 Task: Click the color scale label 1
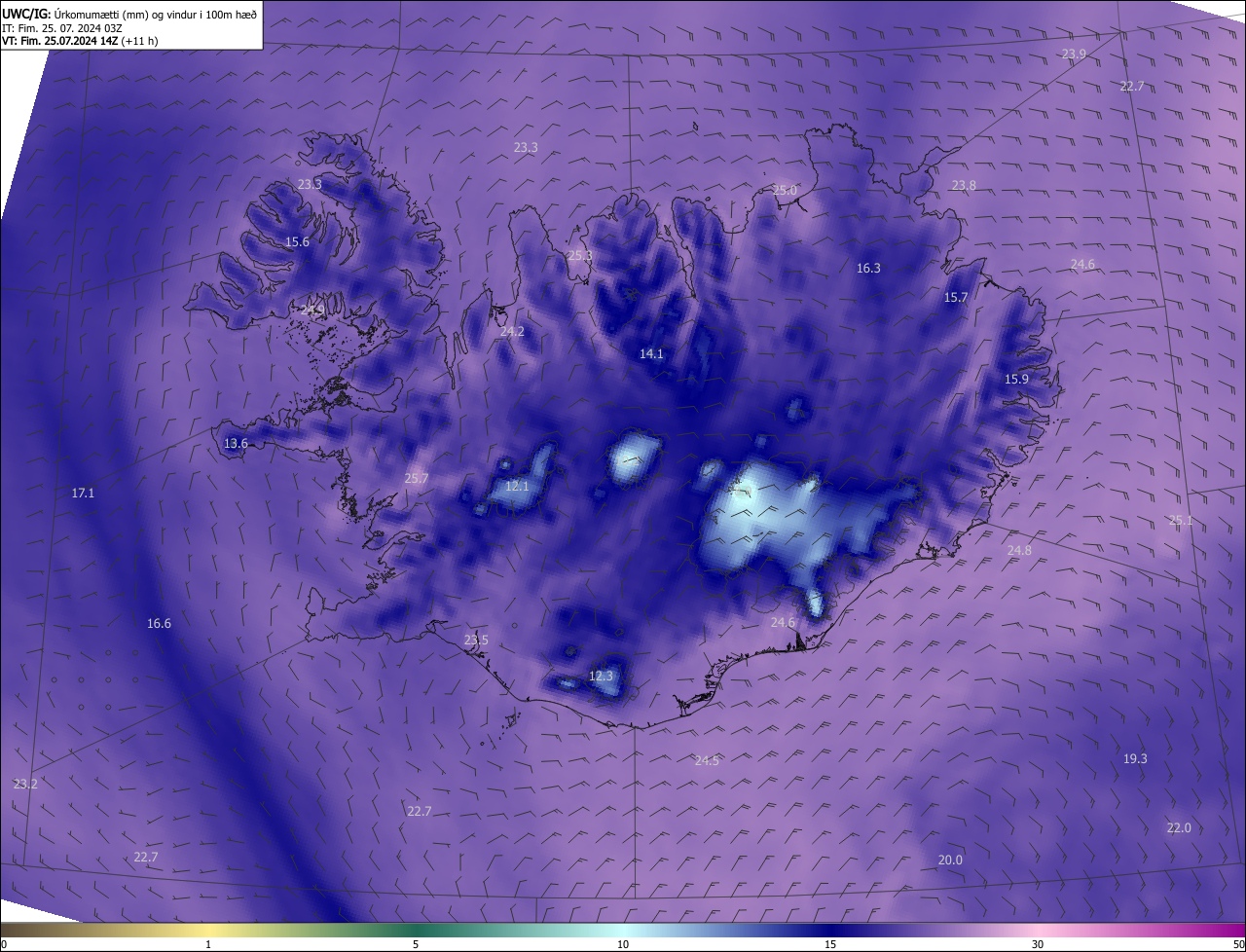point(208,944)
